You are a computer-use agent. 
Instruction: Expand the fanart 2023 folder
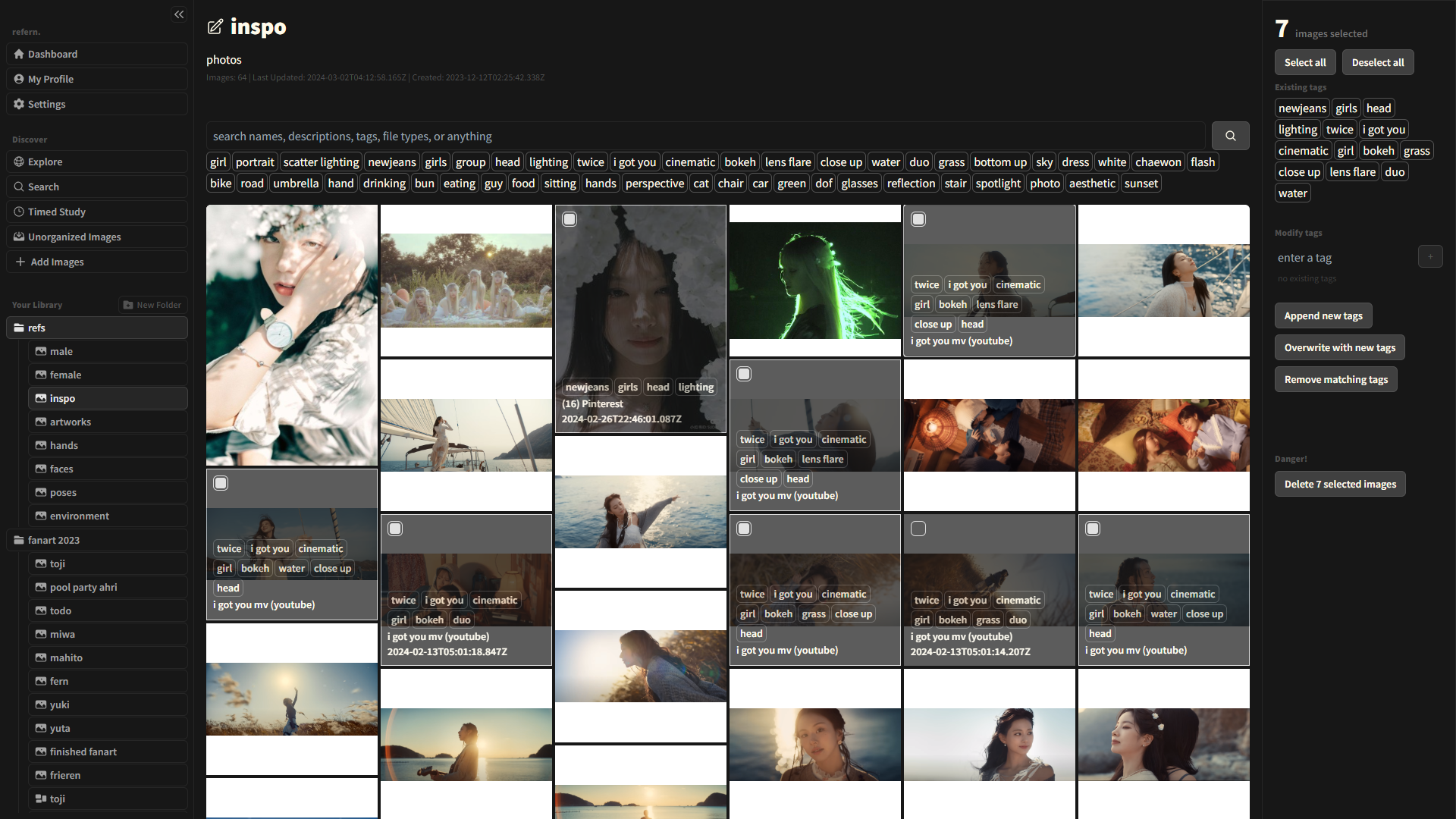tap(53, 540)
